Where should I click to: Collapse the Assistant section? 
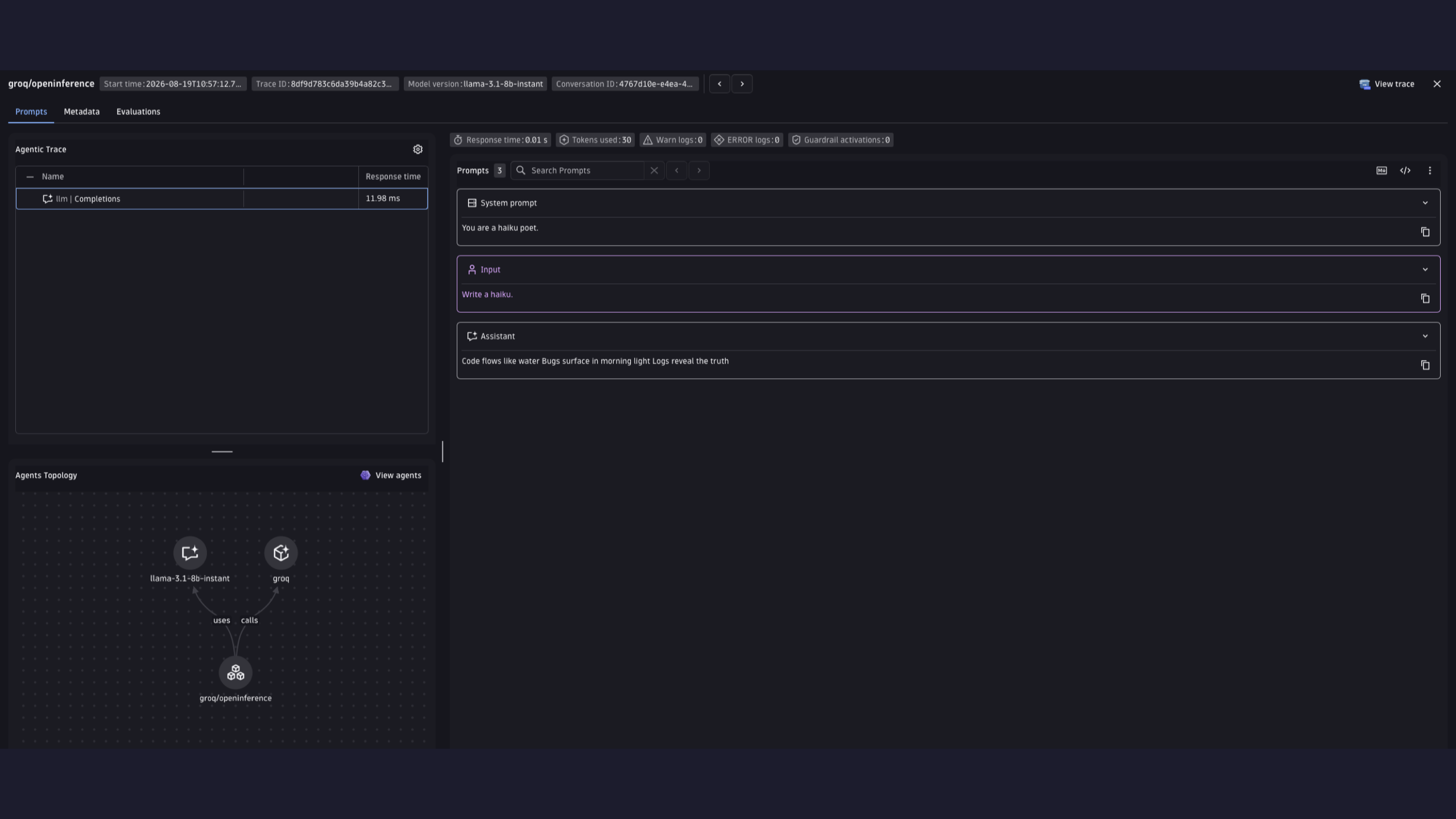pyautogui.click(x=1425, y=336)
